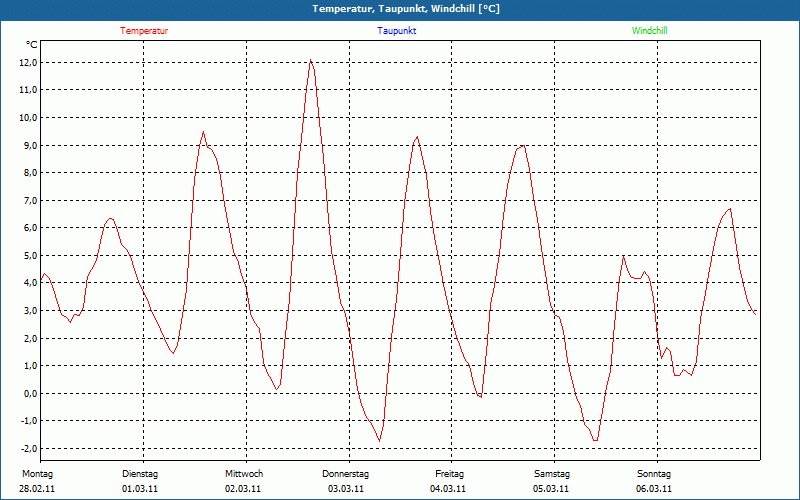Click the Dienstag day label

pyautogui.click(x=140, y=474)
